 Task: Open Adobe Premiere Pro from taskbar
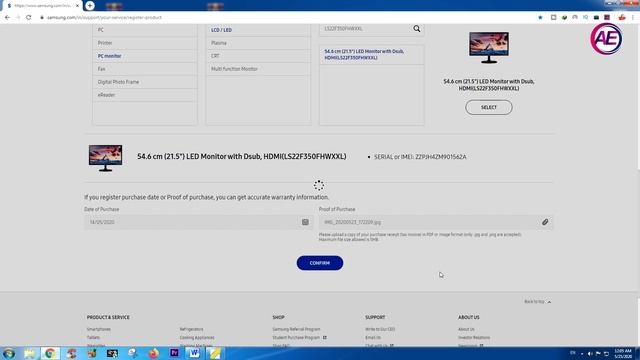click(174, 353)
